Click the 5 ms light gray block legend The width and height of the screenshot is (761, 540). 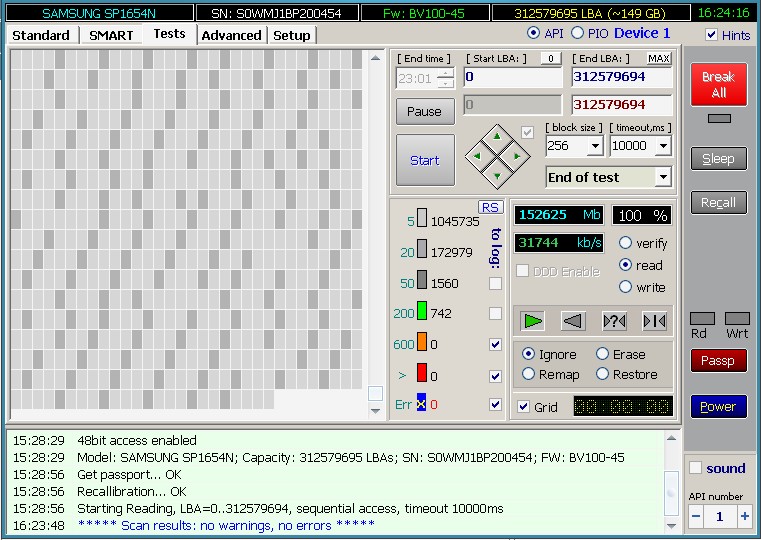click(x=422, y=218)
